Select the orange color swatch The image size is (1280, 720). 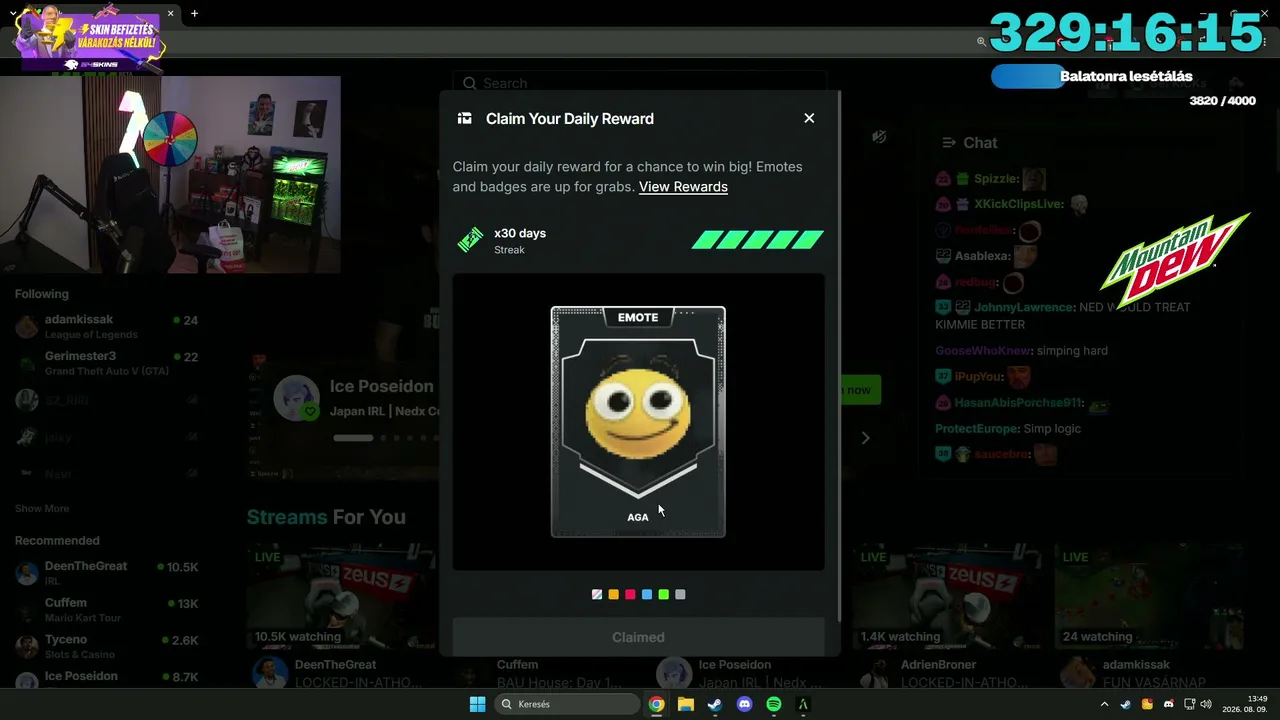coord(614,595)
